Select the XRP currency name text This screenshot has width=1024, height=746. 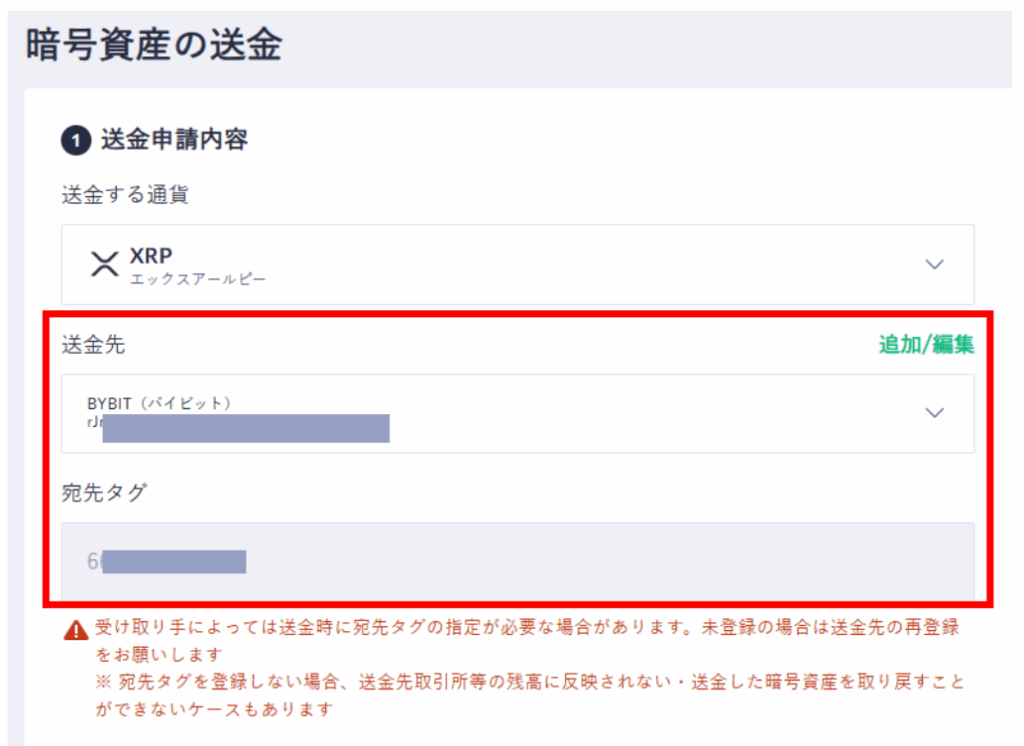[x=151, y=255]
